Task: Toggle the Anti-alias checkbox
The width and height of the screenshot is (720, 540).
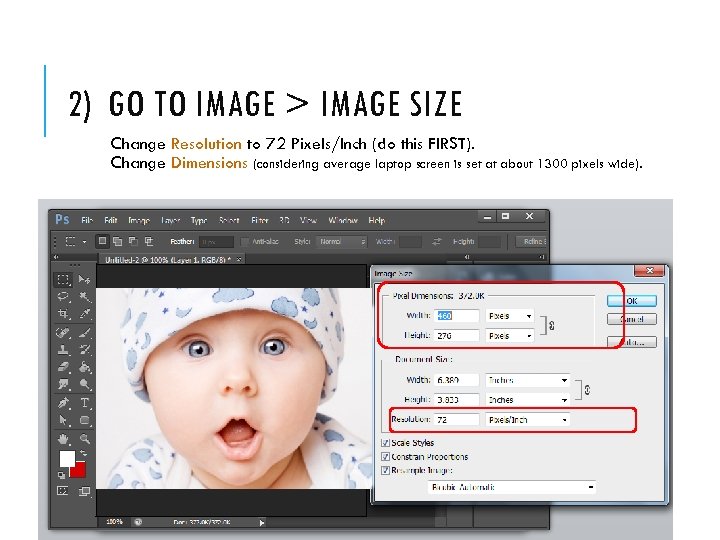Action: (245, 242)
